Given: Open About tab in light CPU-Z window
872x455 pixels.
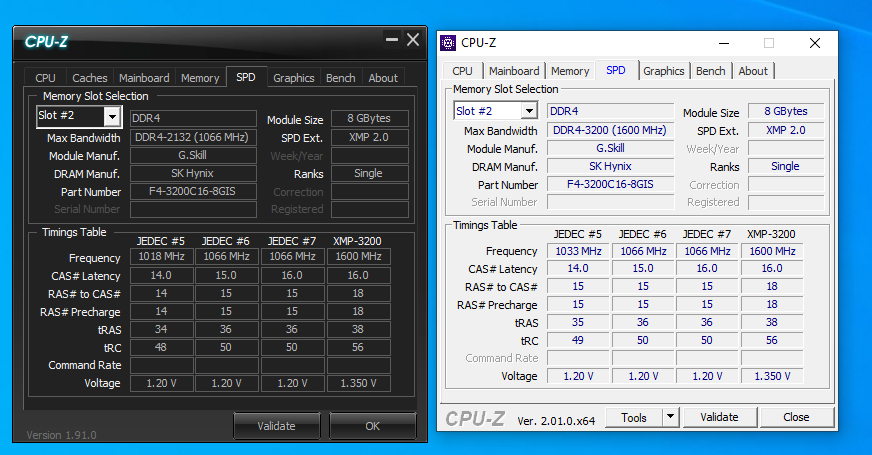Looking at the screenshot, I should pos(753,71).
